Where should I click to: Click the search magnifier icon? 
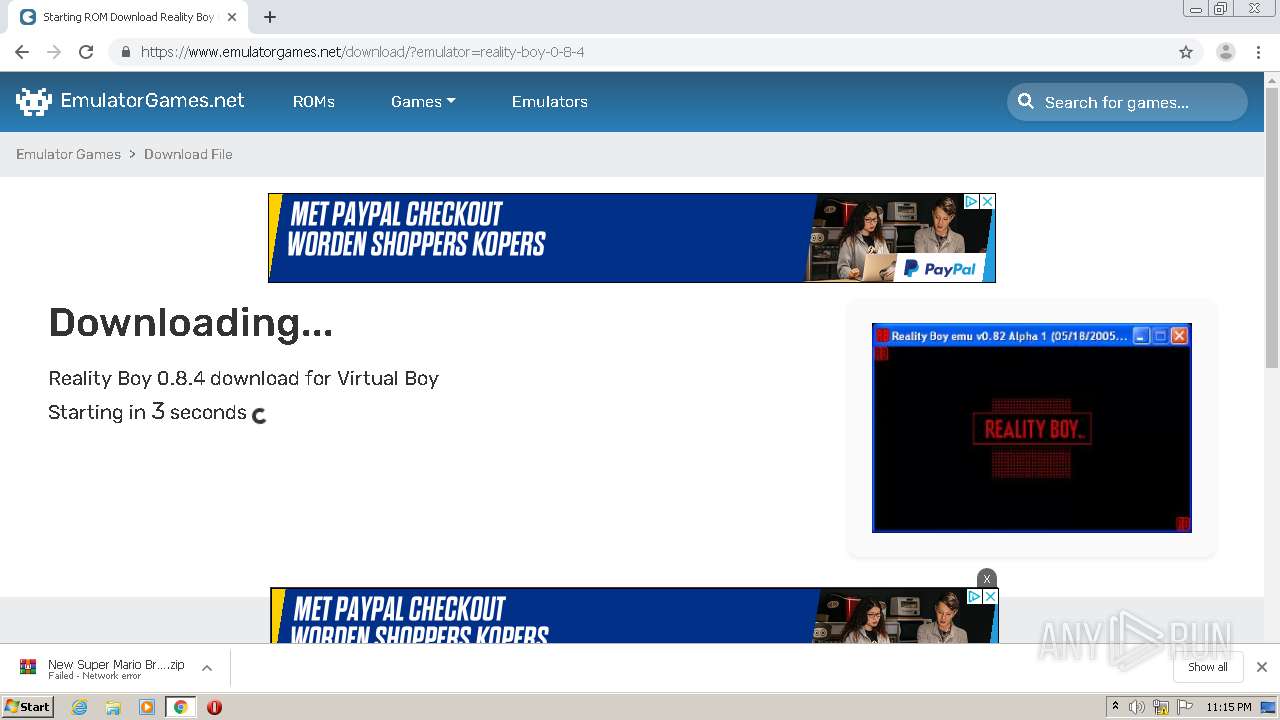1026,101
